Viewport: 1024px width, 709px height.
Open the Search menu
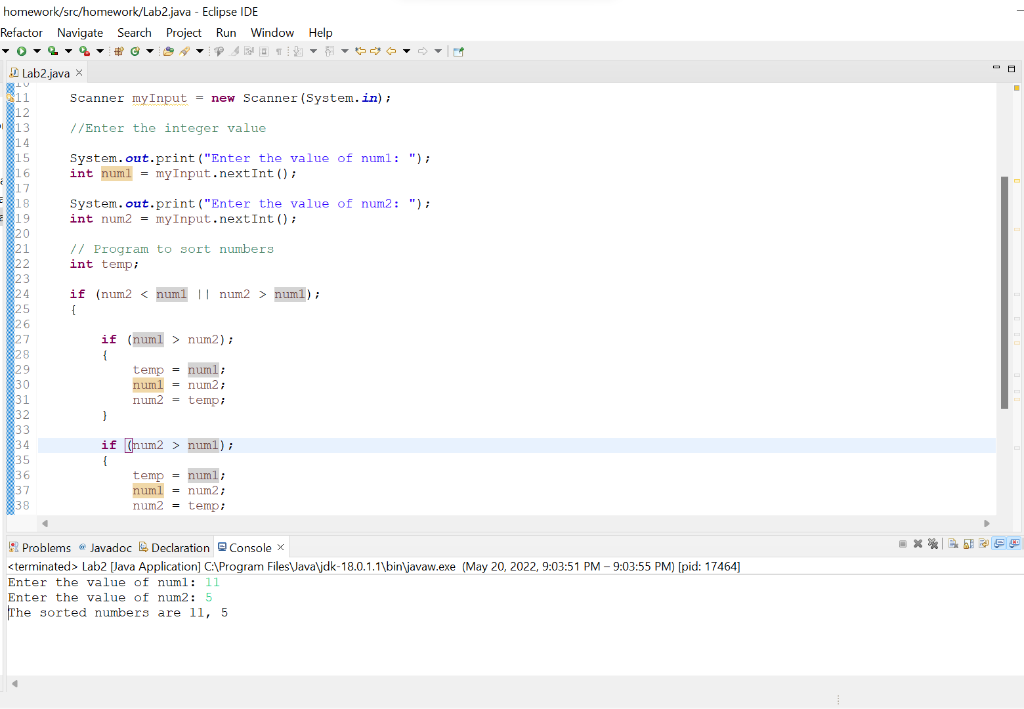(x=134, y=33)
